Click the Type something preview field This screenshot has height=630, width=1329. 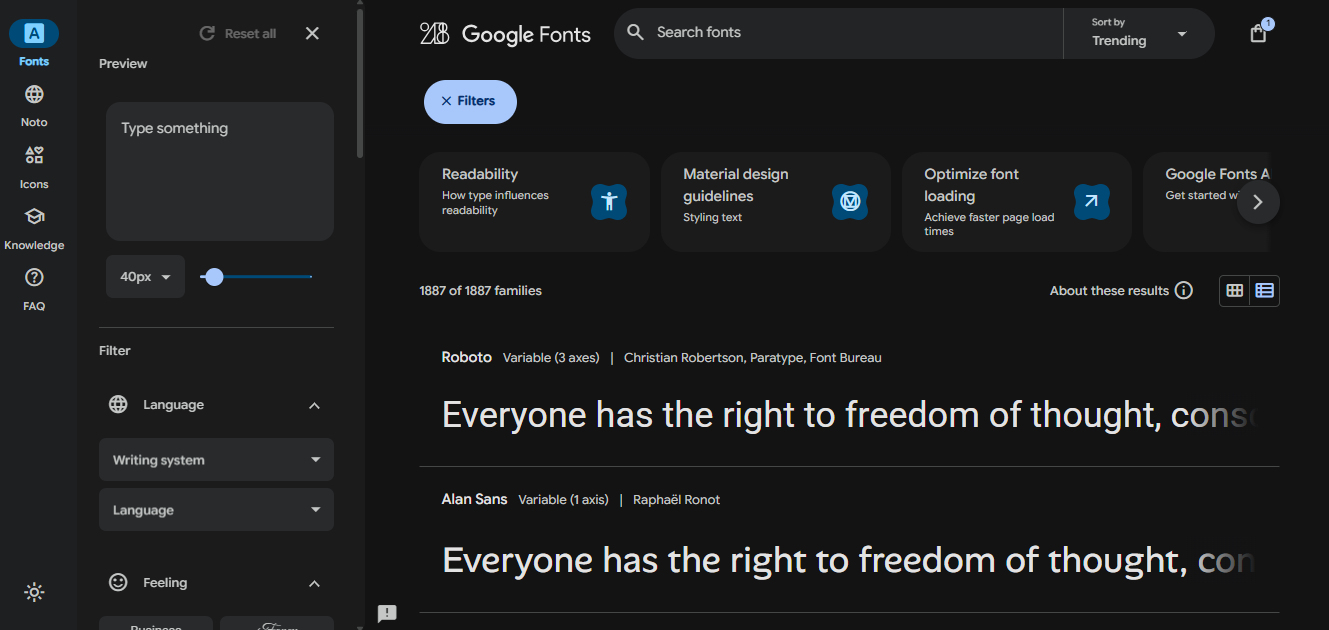point(219,170)
